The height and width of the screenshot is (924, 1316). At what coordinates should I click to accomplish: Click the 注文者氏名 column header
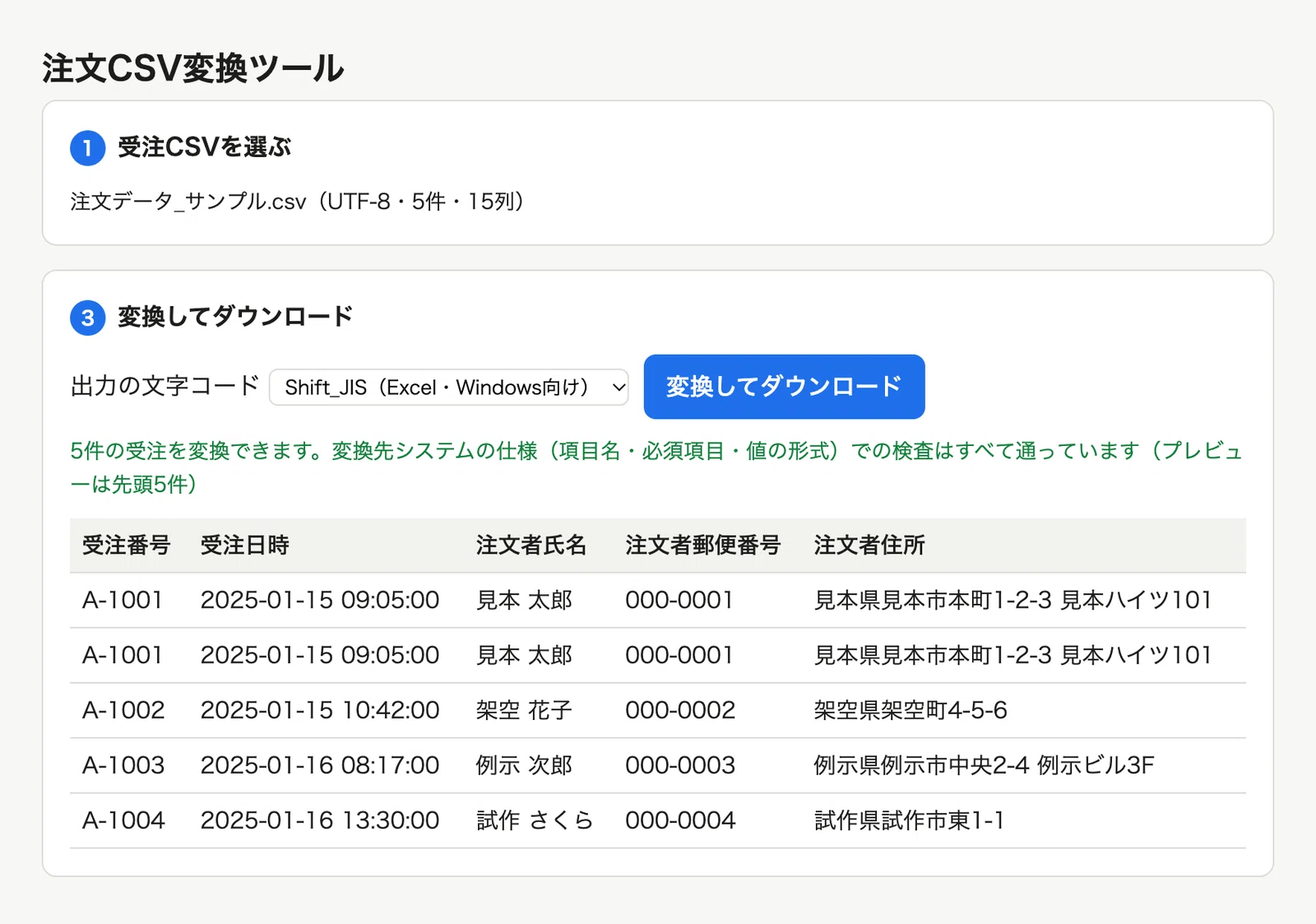531,546
